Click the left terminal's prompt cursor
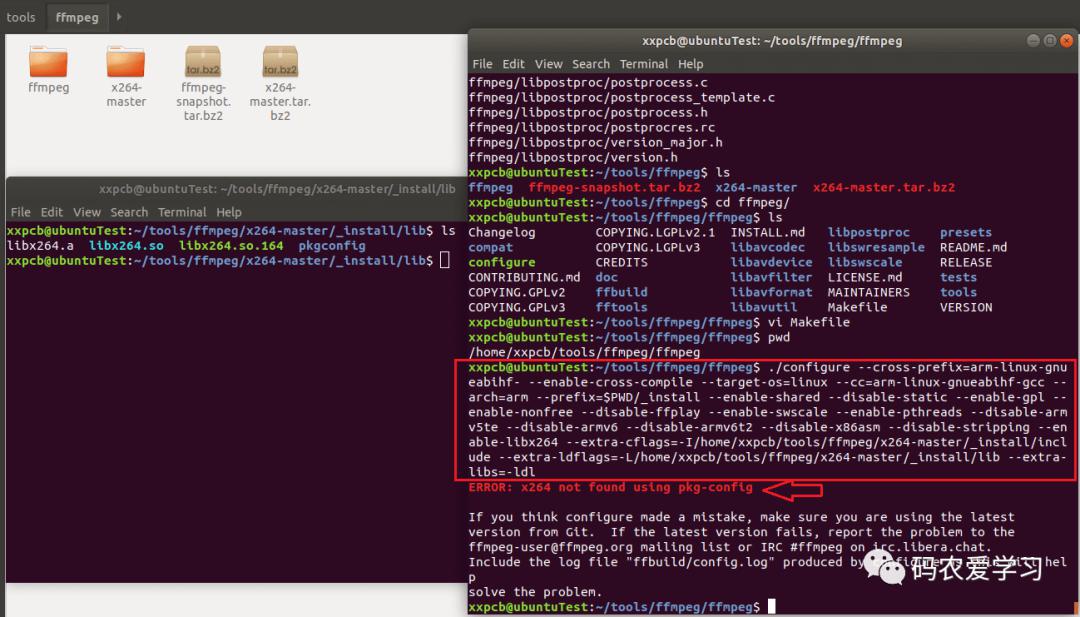Image resolution: width=1080 pixels, height=617 pixels. click(x=445, y=260)
